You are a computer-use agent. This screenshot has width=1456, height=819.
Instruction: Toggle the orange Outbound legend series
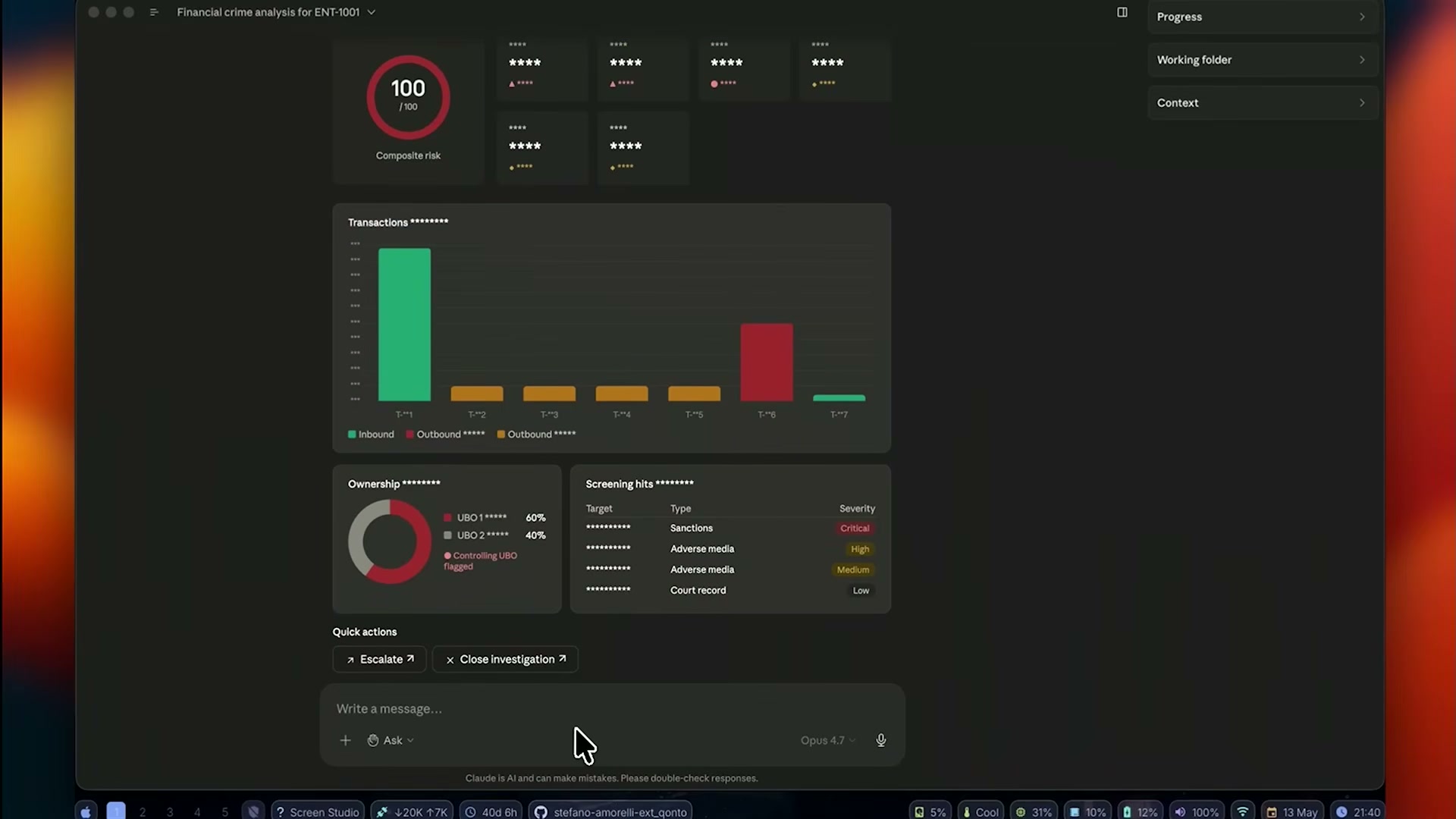coord(536,435)
